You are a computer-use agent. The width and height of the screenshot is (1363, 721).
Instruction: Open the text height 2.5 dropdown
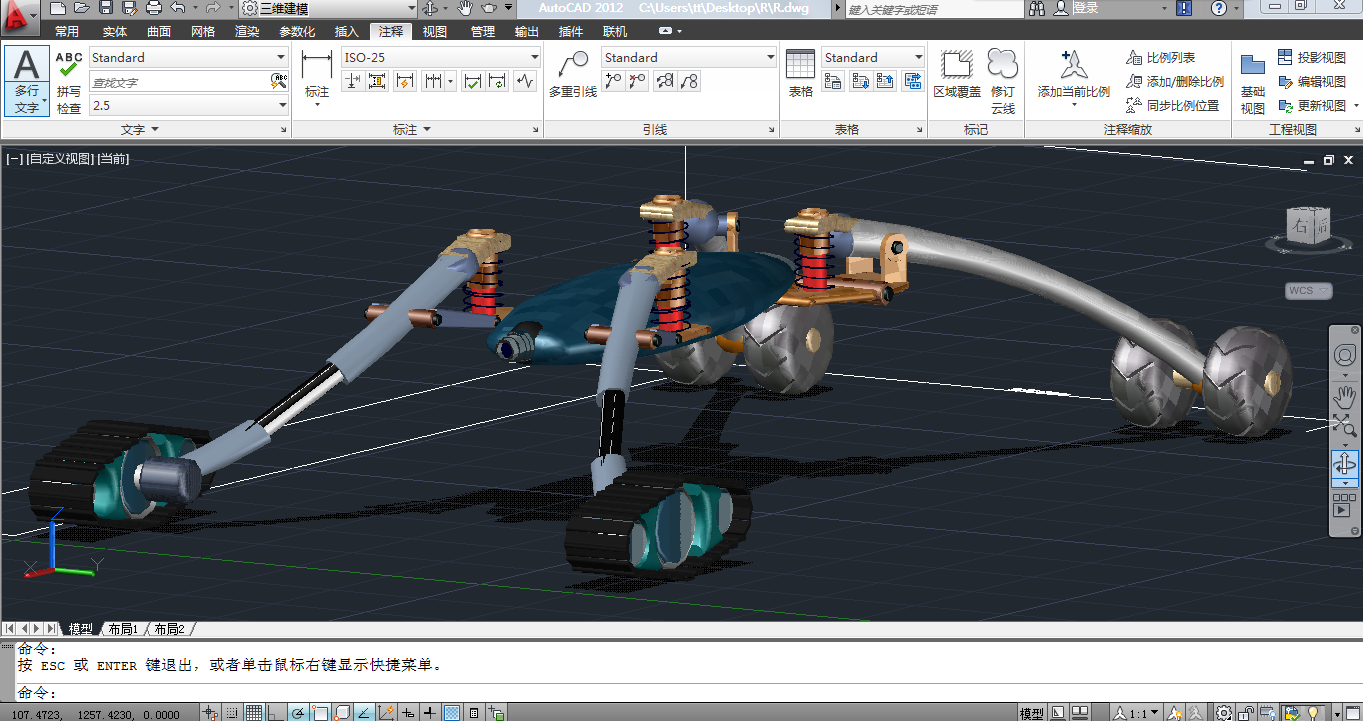[x=189, y=105]
